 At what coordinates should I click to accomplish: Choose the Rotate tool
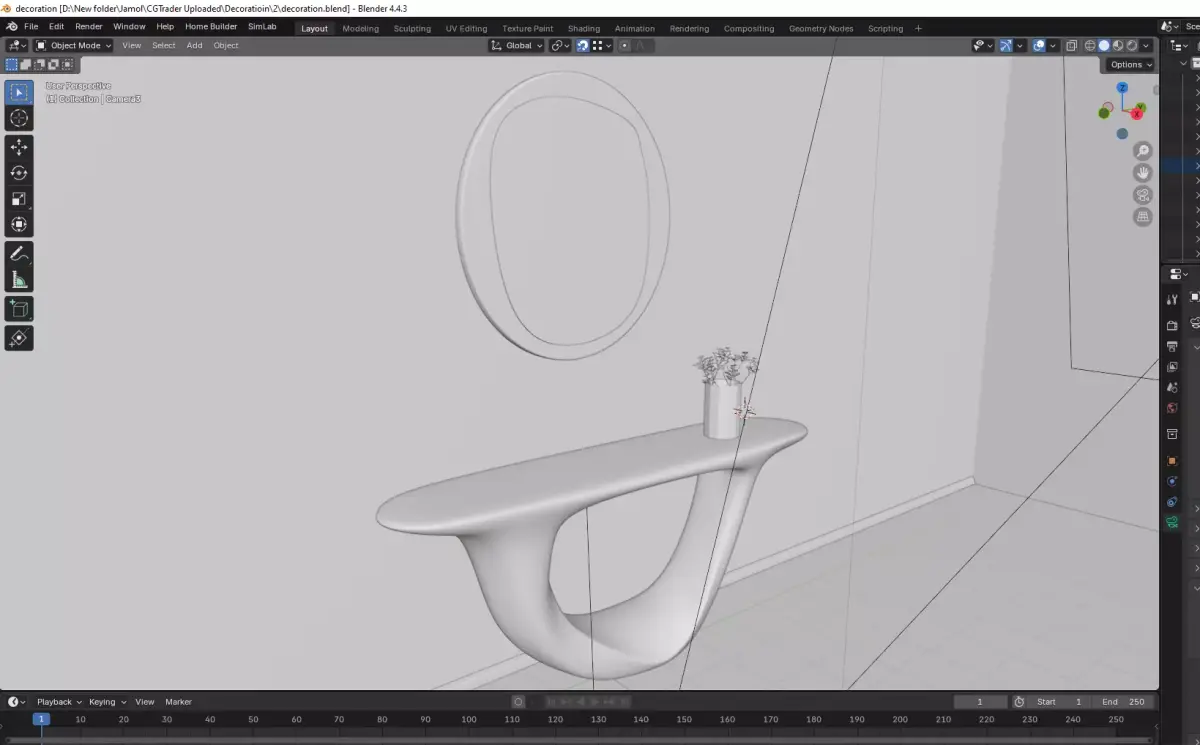click(x=19, y=173)
